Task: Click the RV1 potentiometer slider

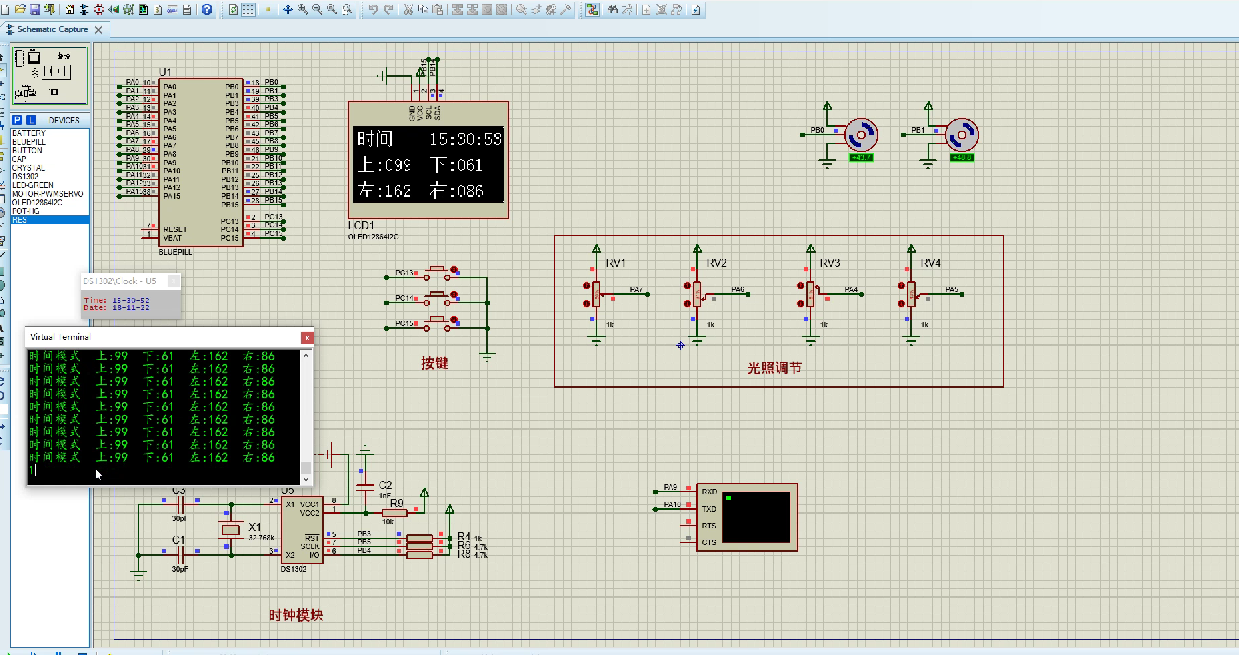Action: [x=596, y=293]
